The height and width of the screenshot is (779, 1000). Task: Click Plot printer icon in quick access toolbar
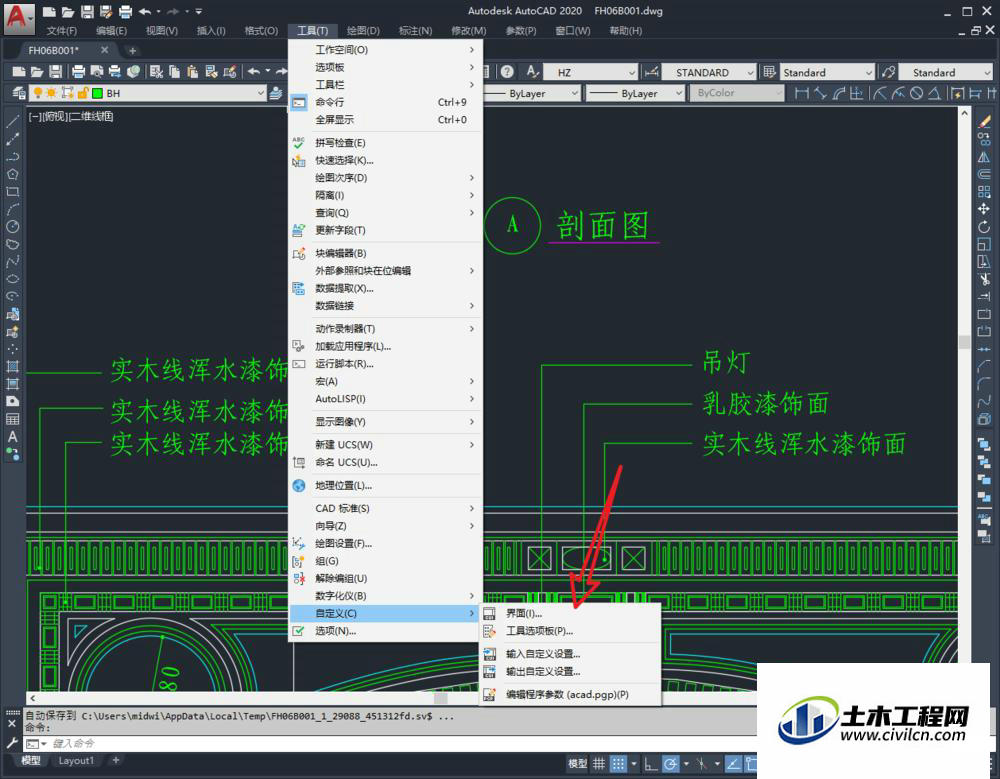tap(126, 11)
